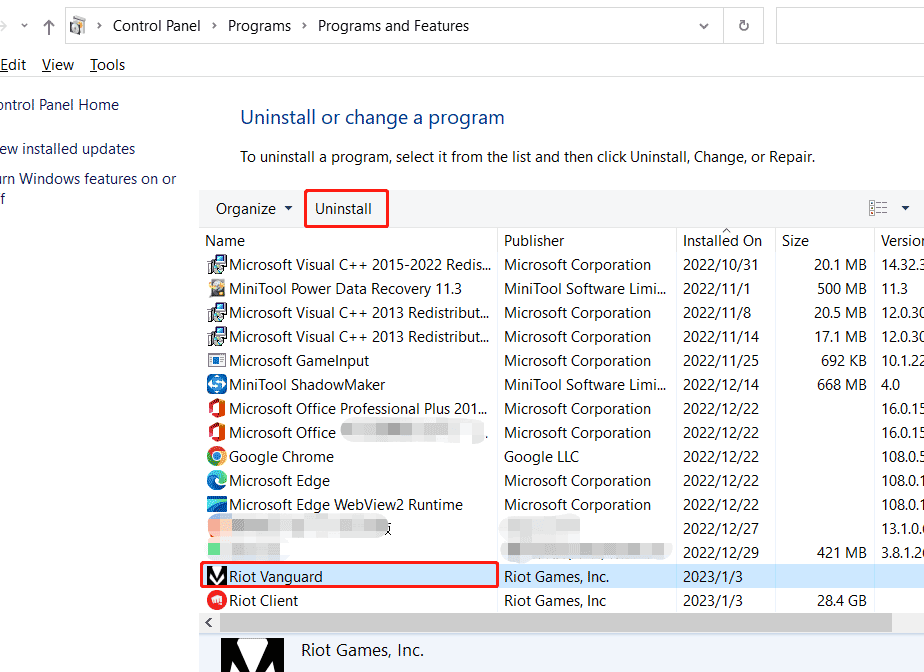The image size is (924, 672).
Task: Navigate up with the up arrow
Action: pyautogui.click(x=49, y=27)
